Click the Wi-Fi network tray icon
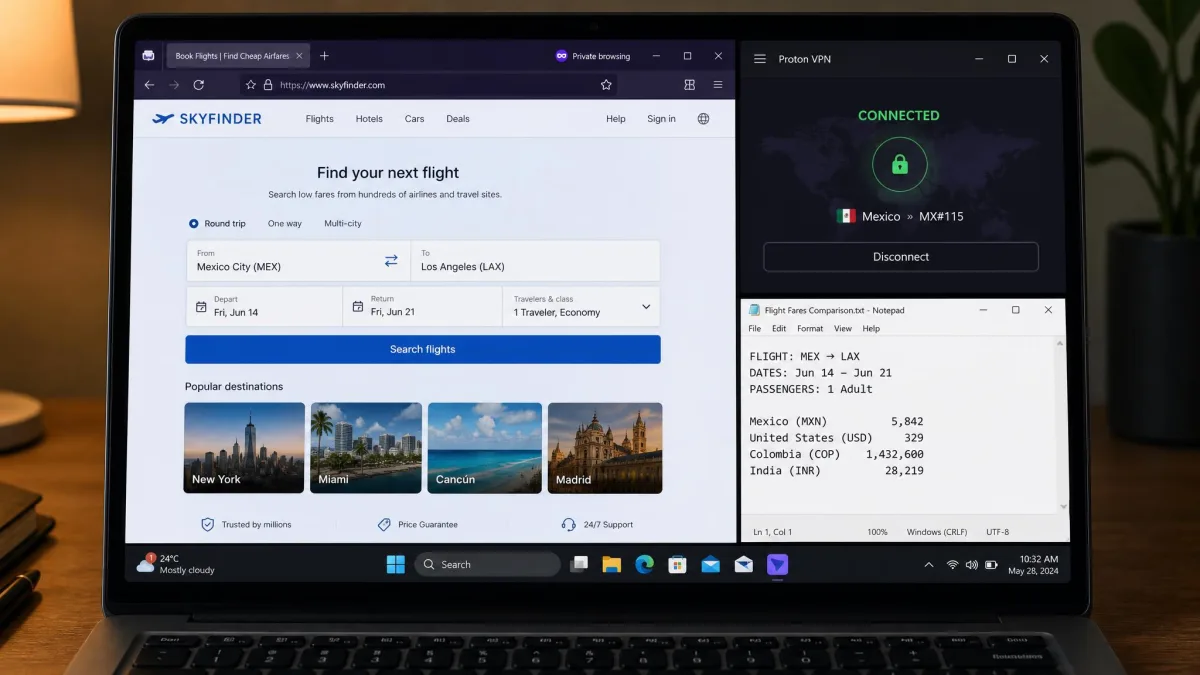This screenshot has width=1200, height=675. (952, 565)
